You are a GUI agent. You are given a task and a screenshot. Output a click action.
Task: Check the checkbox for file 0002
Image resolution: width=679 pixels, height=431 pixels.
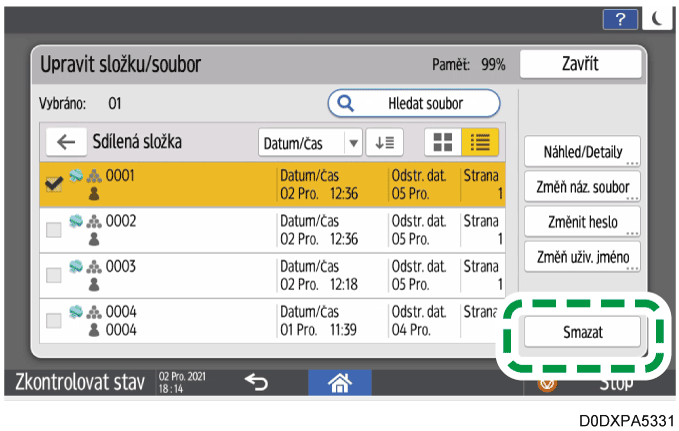(x=53, y=229)
